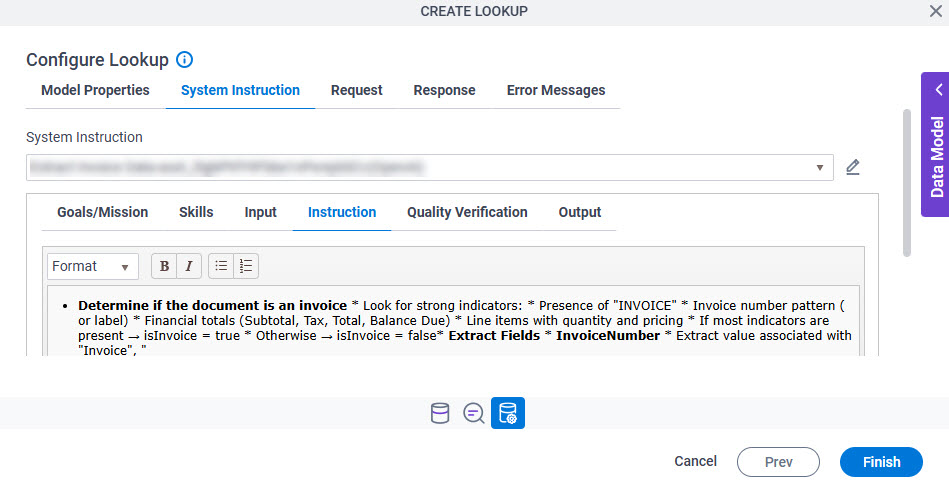
Task: Open the Request tab
Action: pos(356,90)
